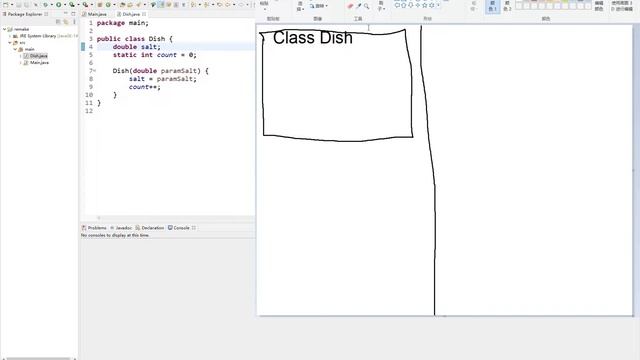
Task: Close the Dish.java editor tab
Action: pos(144,14)
